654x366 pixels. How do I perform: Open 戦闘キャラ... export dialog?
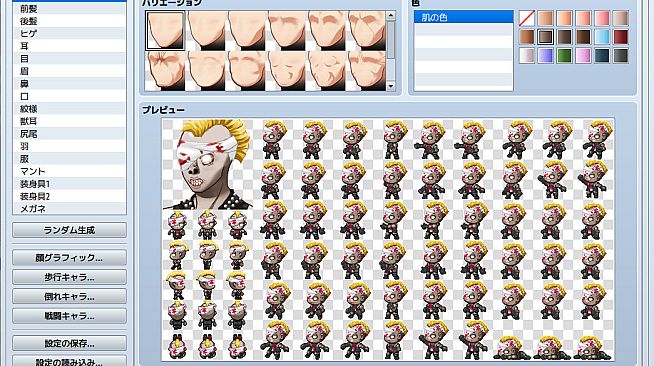pos(69,316)
